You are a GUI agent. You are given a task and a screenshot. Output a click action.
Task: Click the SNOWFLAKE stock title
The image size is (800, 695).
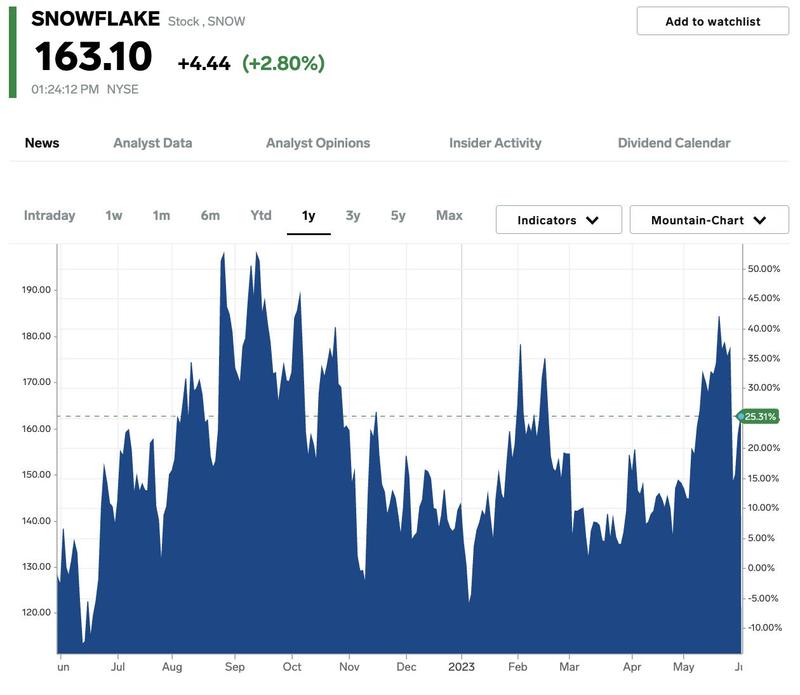[95, 19]
